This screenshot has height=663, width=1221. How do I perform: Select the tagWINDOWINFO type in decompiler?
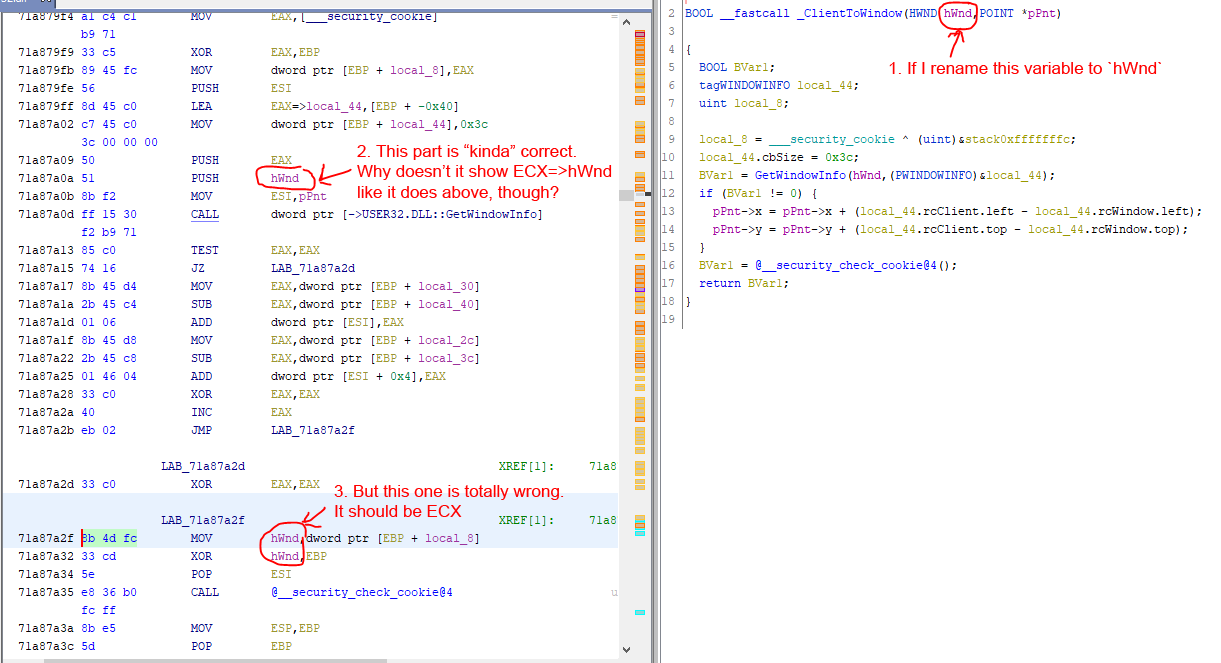coord(745,85)
